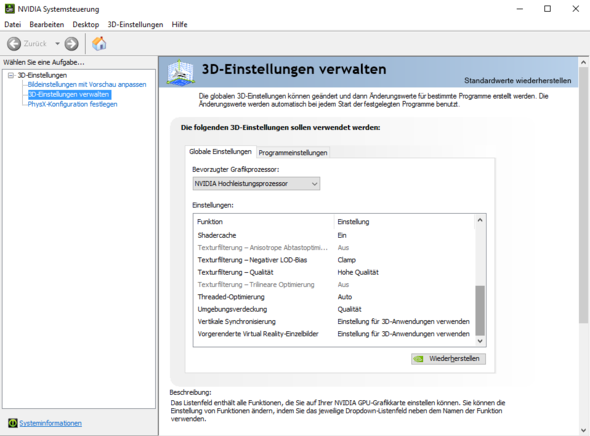The width and height of the screenshot is (590, 436).
Task: Select Texturfilterung – Anisotrope Abtastoptimierung row
Action: pyautogui.click(x=334, y=248)
